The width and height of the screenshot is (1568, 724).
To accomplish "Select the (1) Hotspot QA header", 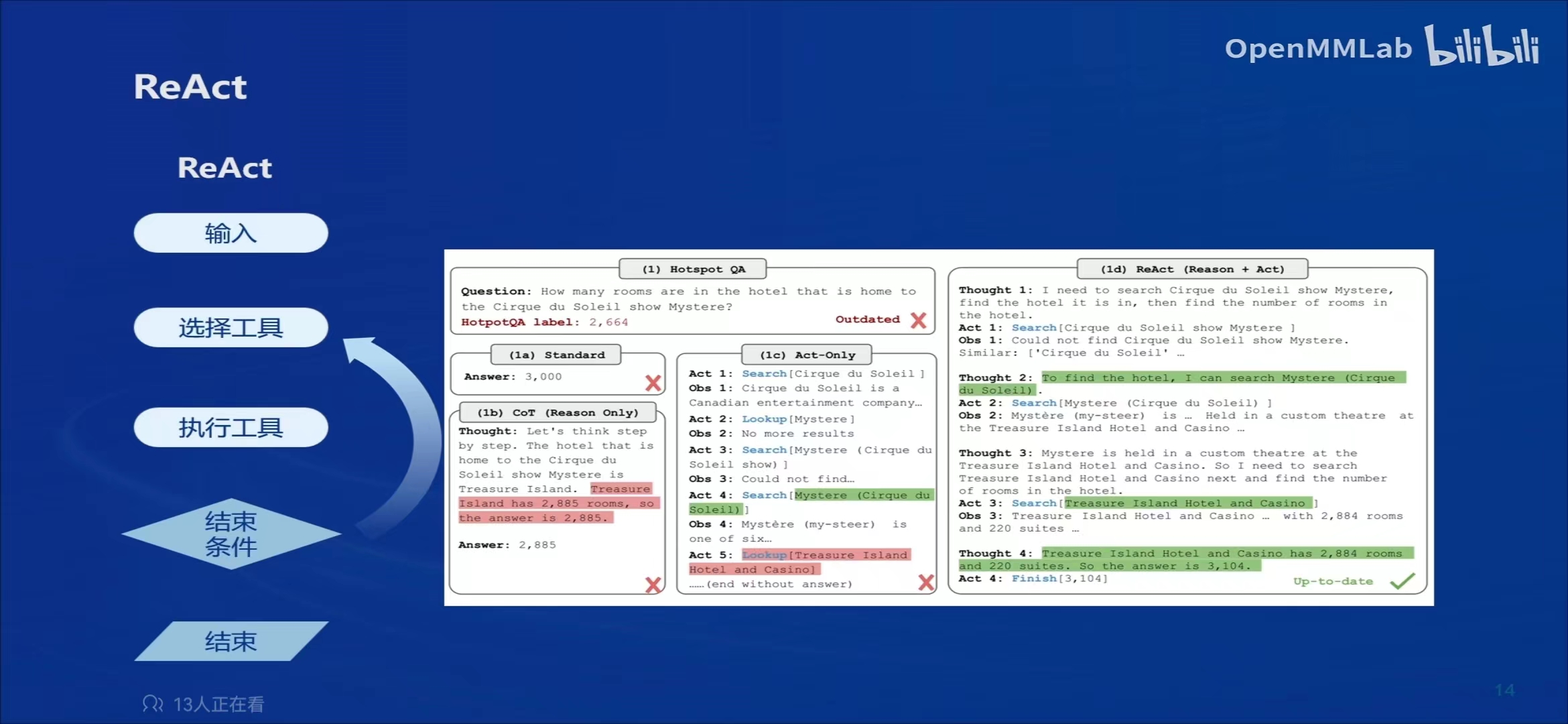I will 693,269.
